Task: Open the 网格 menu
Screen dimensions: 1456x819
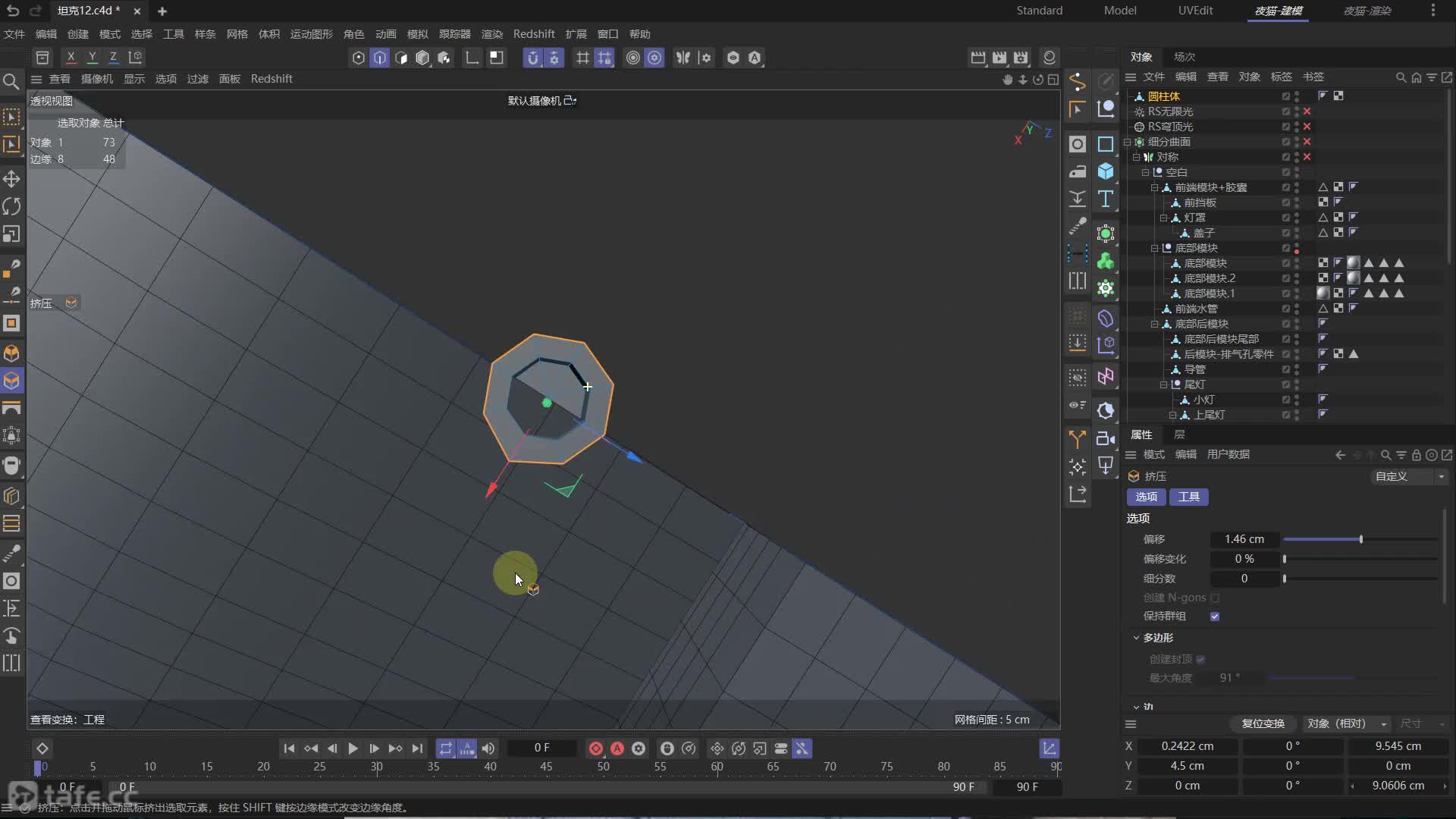Action: 237,34
